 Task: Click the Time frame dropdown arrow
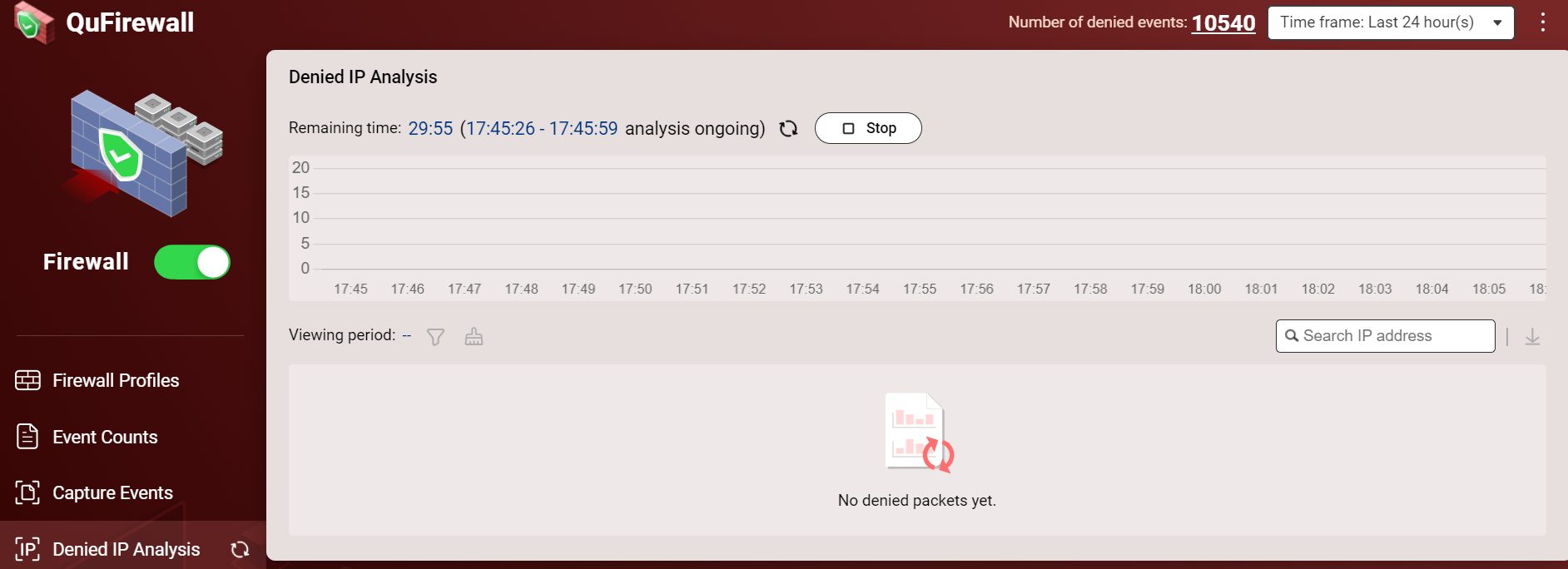1497,22
